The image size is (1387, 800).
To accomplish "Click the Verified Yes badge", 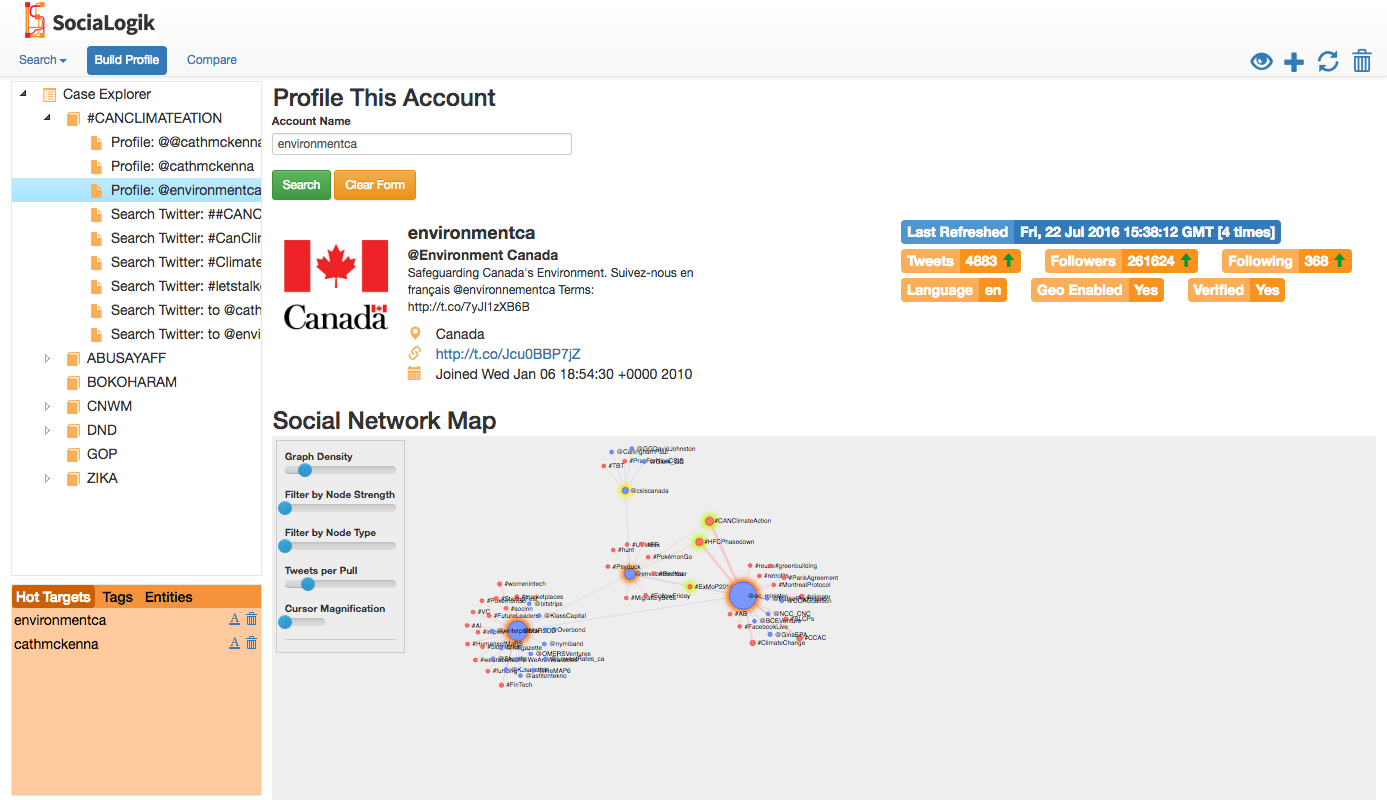I will click(x=1236, y=290).
